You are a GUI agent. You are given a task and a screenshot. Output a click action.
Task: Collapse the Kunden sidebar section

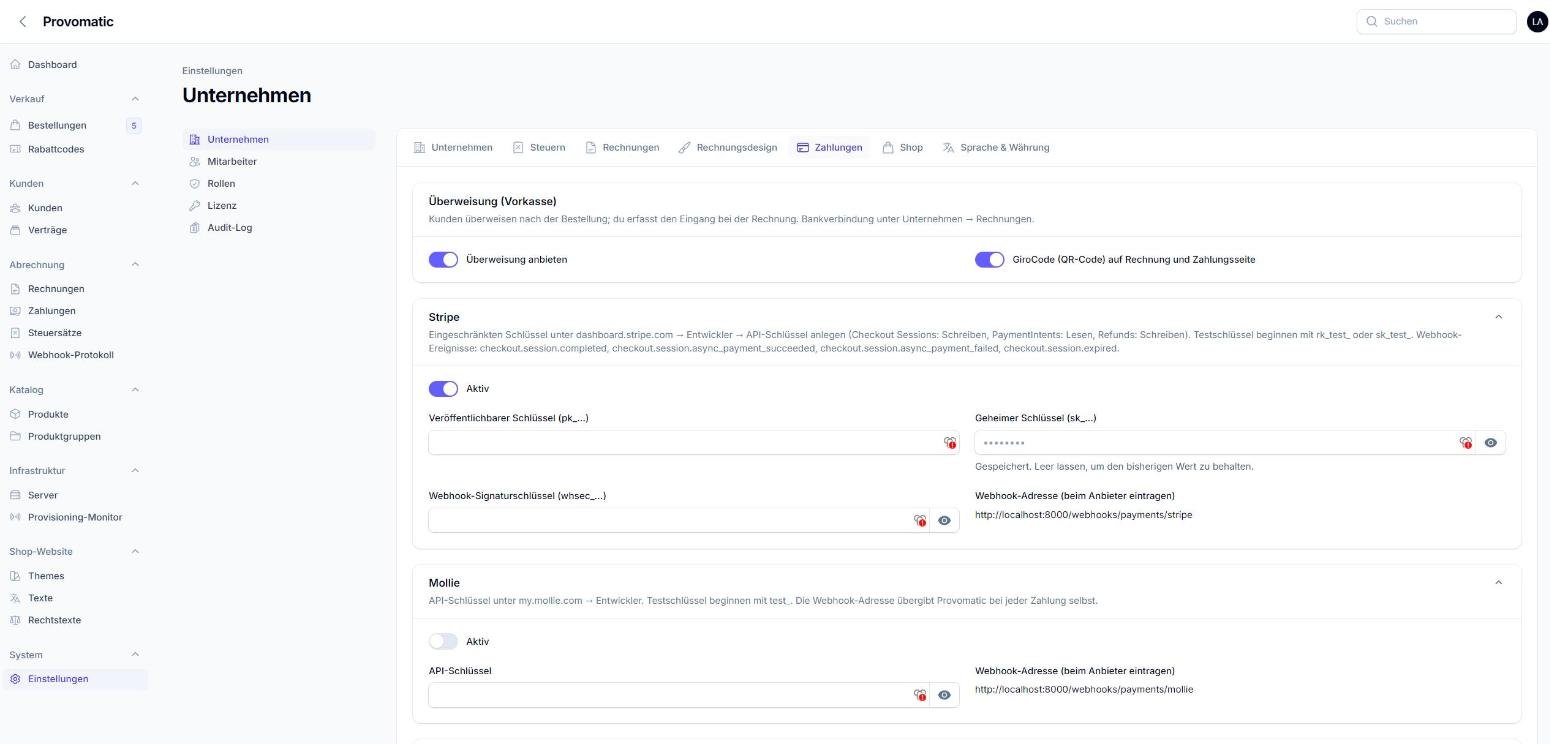135,184
